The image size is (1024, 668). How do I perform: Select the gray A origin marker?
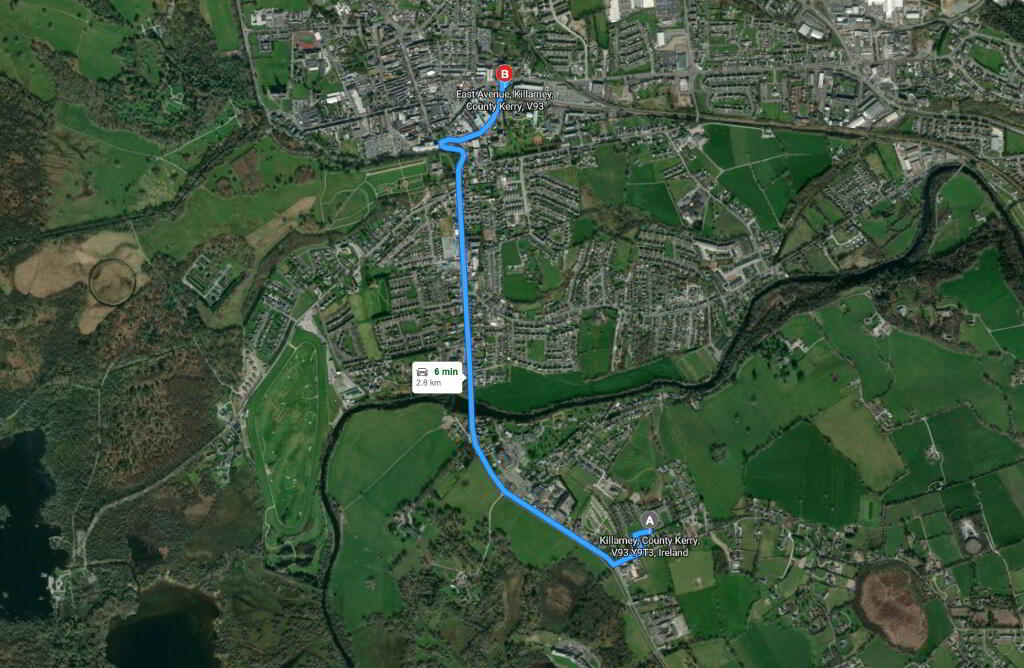click(648, 520)
